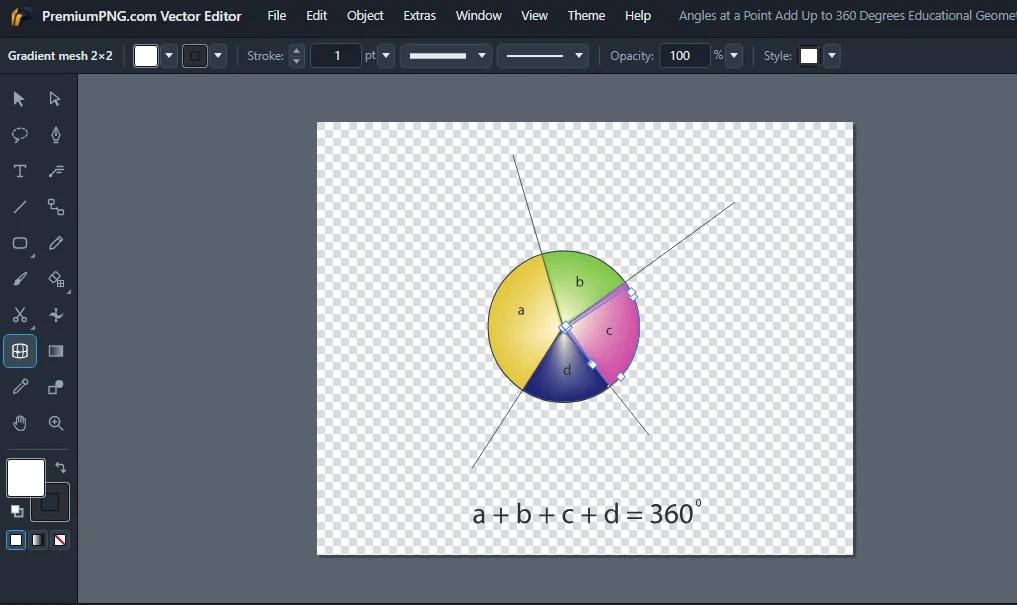Activate the Line Segment tool

[19, 207]
